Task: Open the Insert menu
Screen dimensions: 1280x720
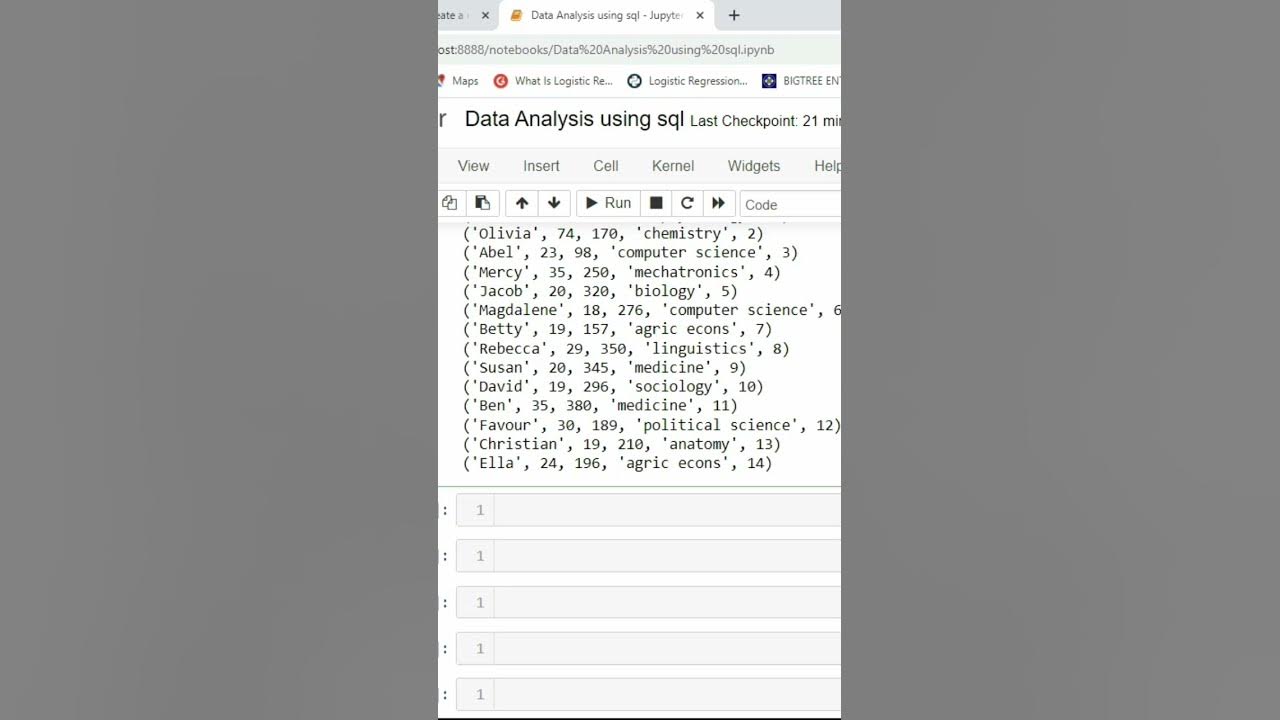Action: [541, 166]
